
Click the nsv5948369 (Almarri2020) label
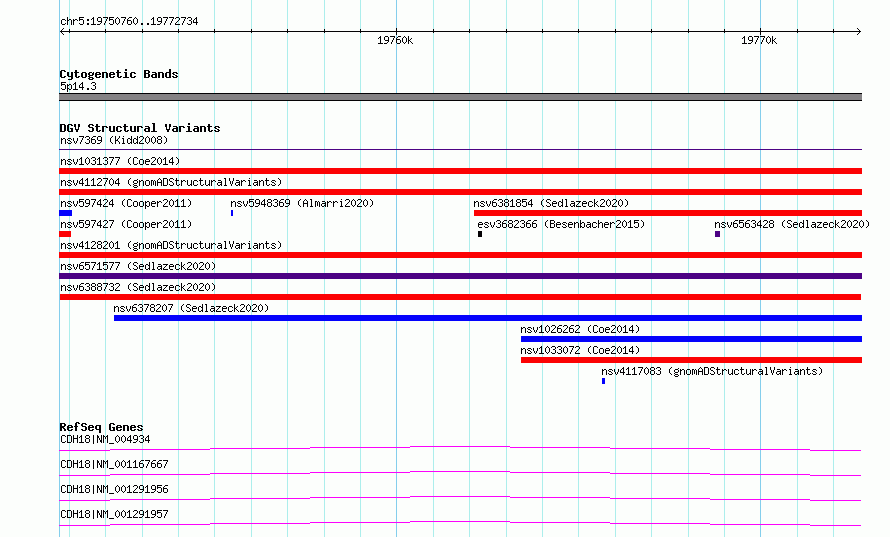(302, 203)
